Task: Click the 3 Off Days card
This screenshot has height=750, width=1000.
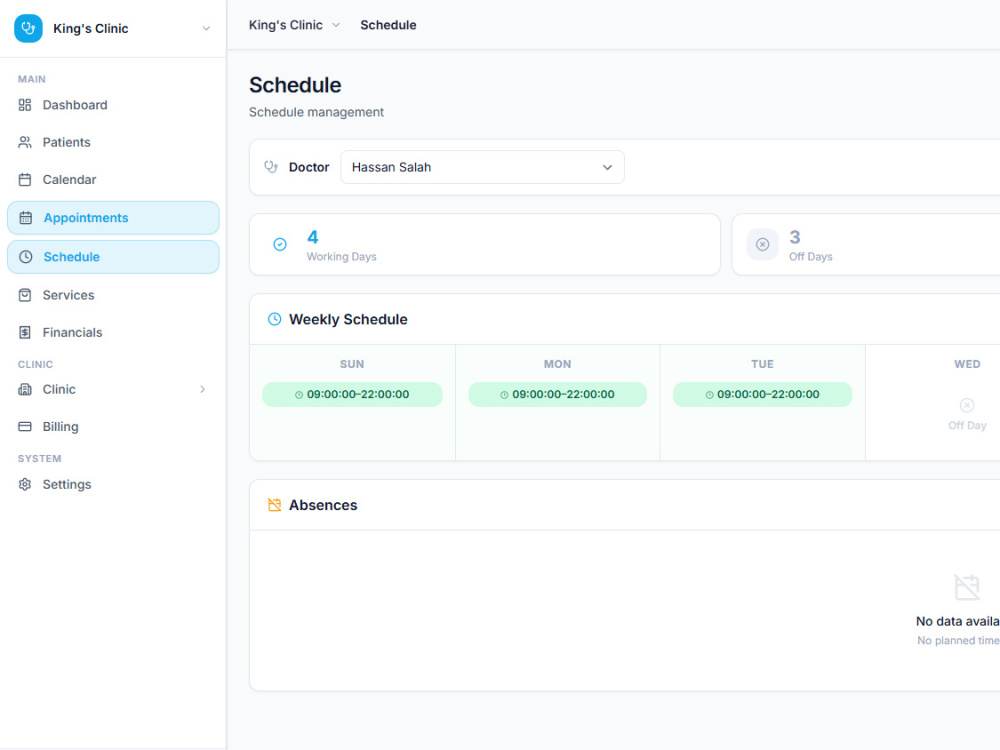Action: coord(866,244)
